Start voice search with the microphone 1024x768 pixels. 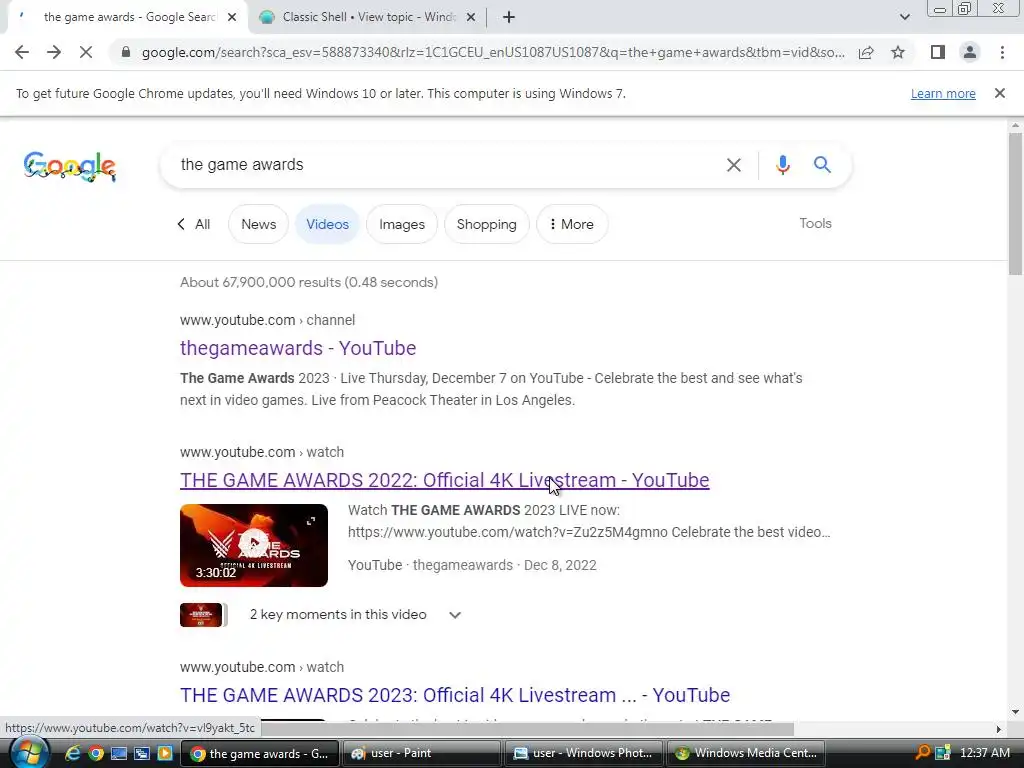782,165
